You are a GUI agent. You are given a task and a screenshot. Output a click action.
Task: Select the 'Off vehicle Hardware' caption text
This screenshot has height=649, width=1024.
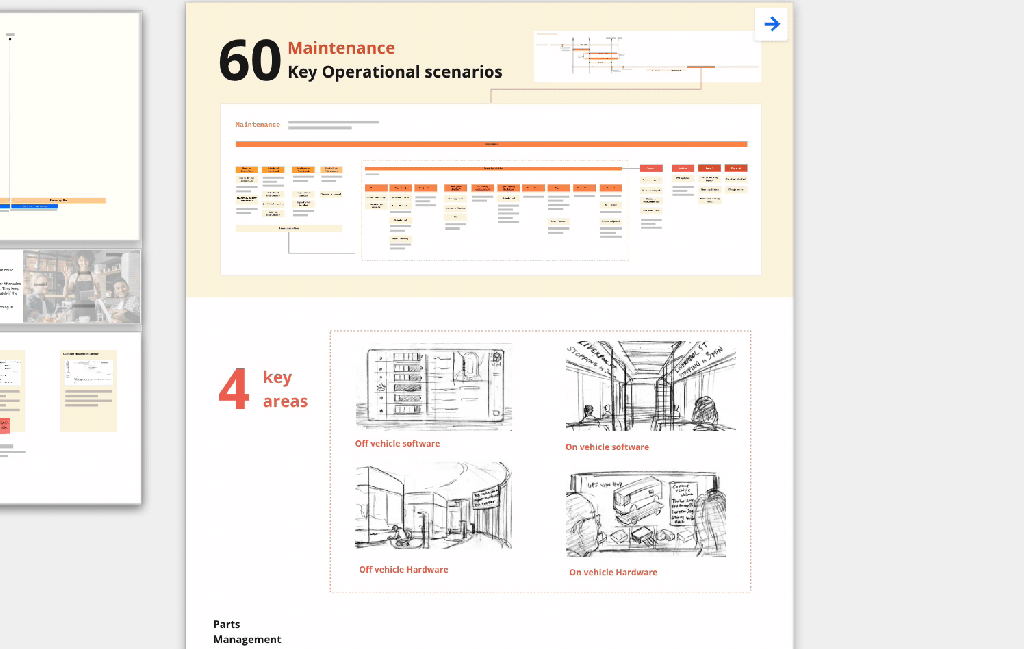403,570
